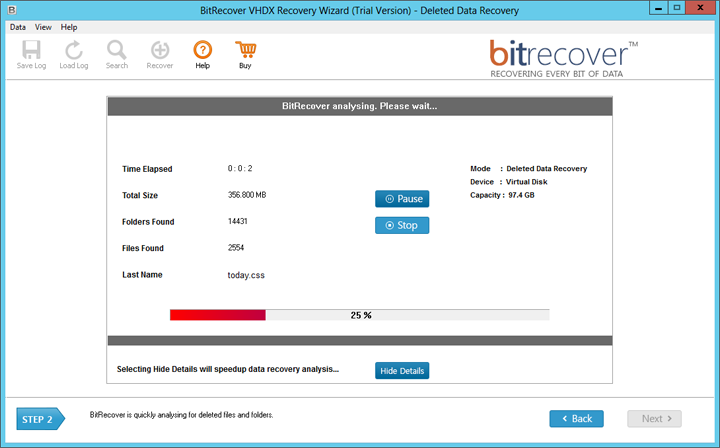Click the Time Elapsed label
The height and width of the screenshot is (448, 720).
click(x=147, y=169)
